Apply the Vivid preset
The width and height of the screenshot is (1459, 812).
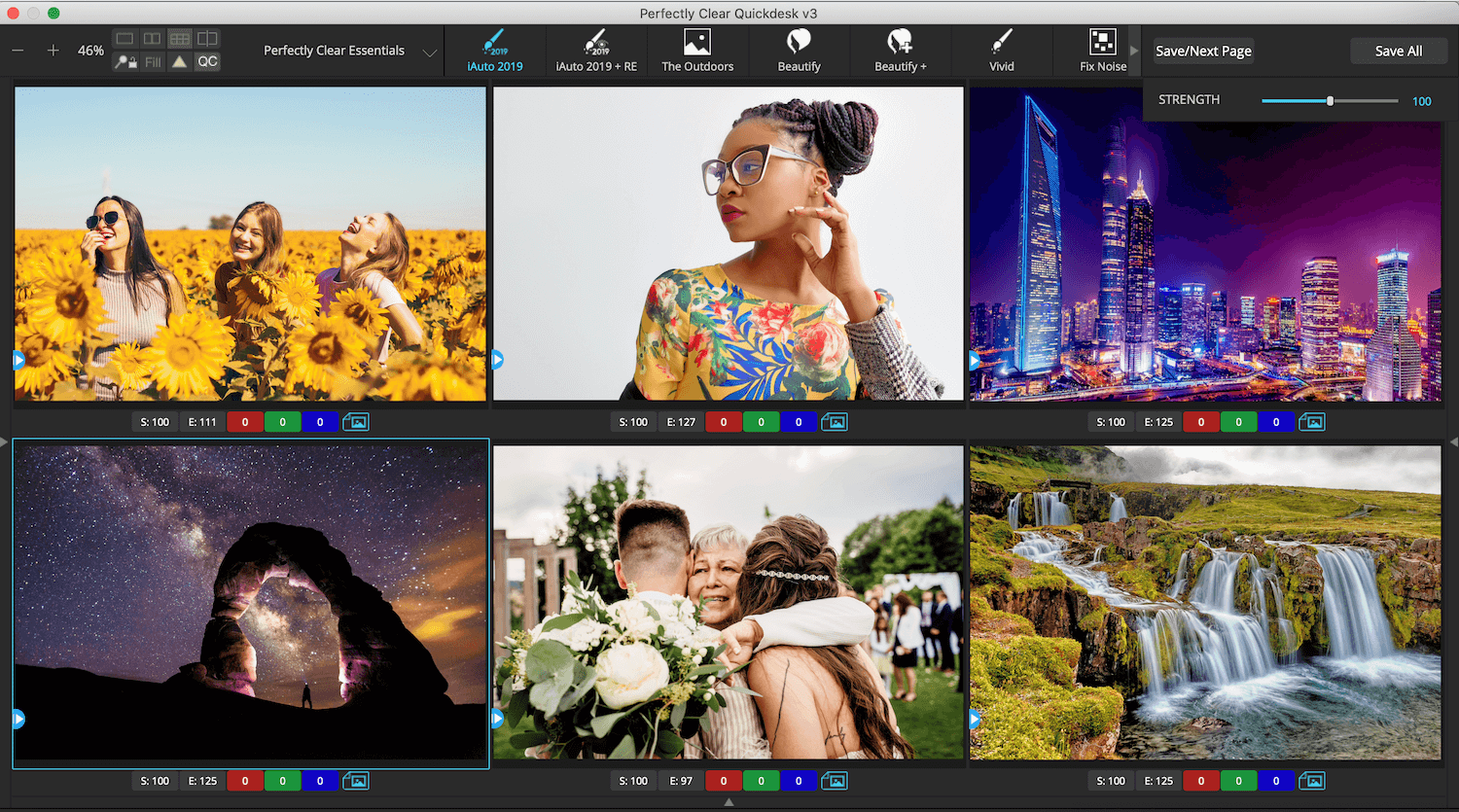[x=1001, y=51]
